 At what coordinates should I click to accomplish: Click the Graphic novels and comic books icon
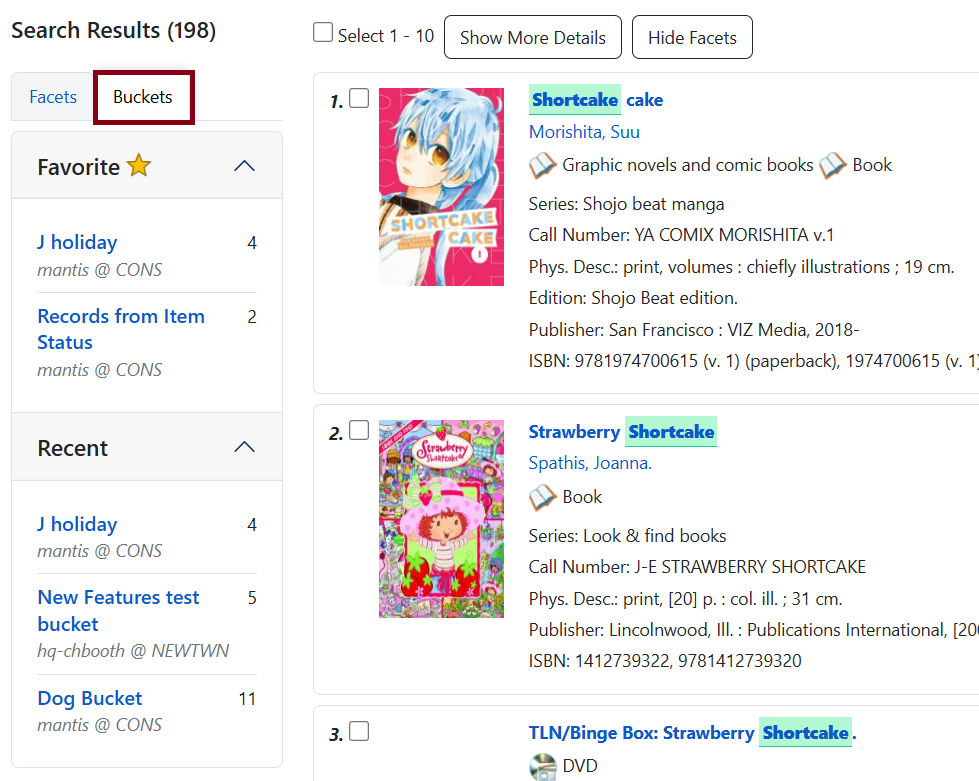(542, 165)
